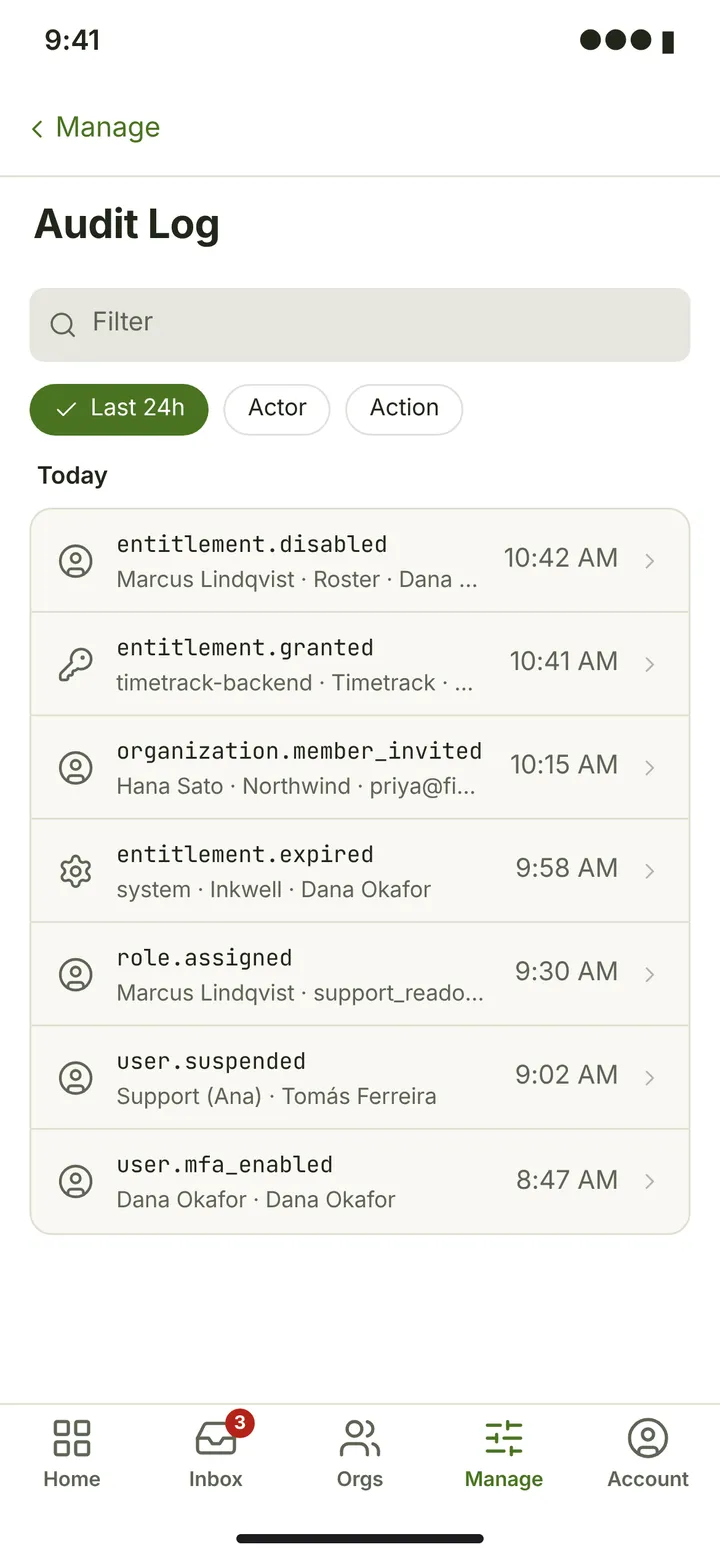Toggle the Last 24h filter chip
The image size is (720, 1558).
(119, 409)
